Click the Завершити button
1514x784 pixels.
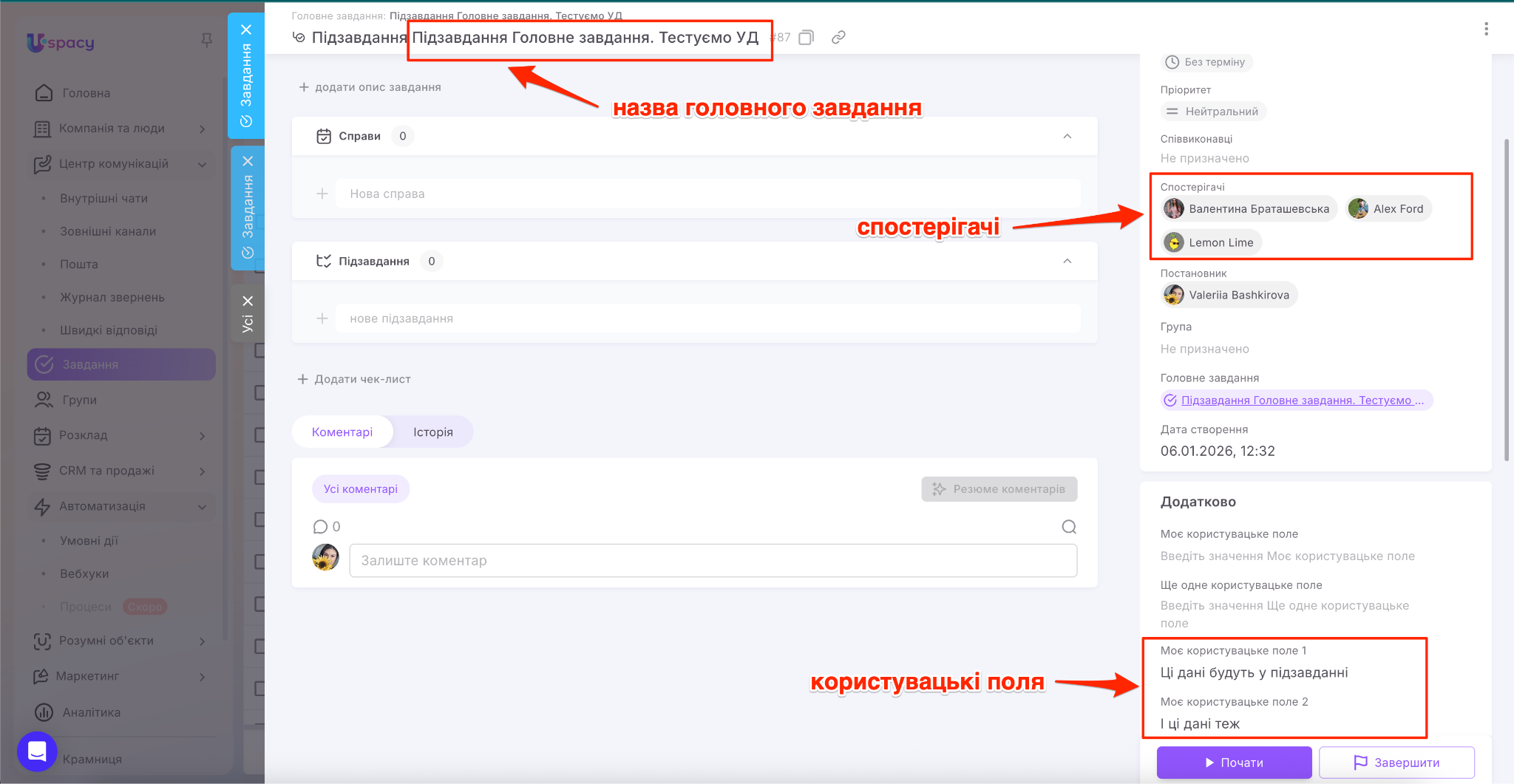click(1396, 763)
